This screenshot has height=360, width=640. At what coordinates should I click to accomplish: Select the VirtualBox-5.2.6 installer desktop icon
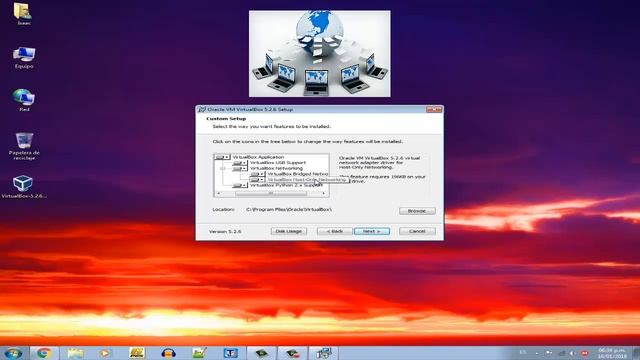(x=24, y=187)
